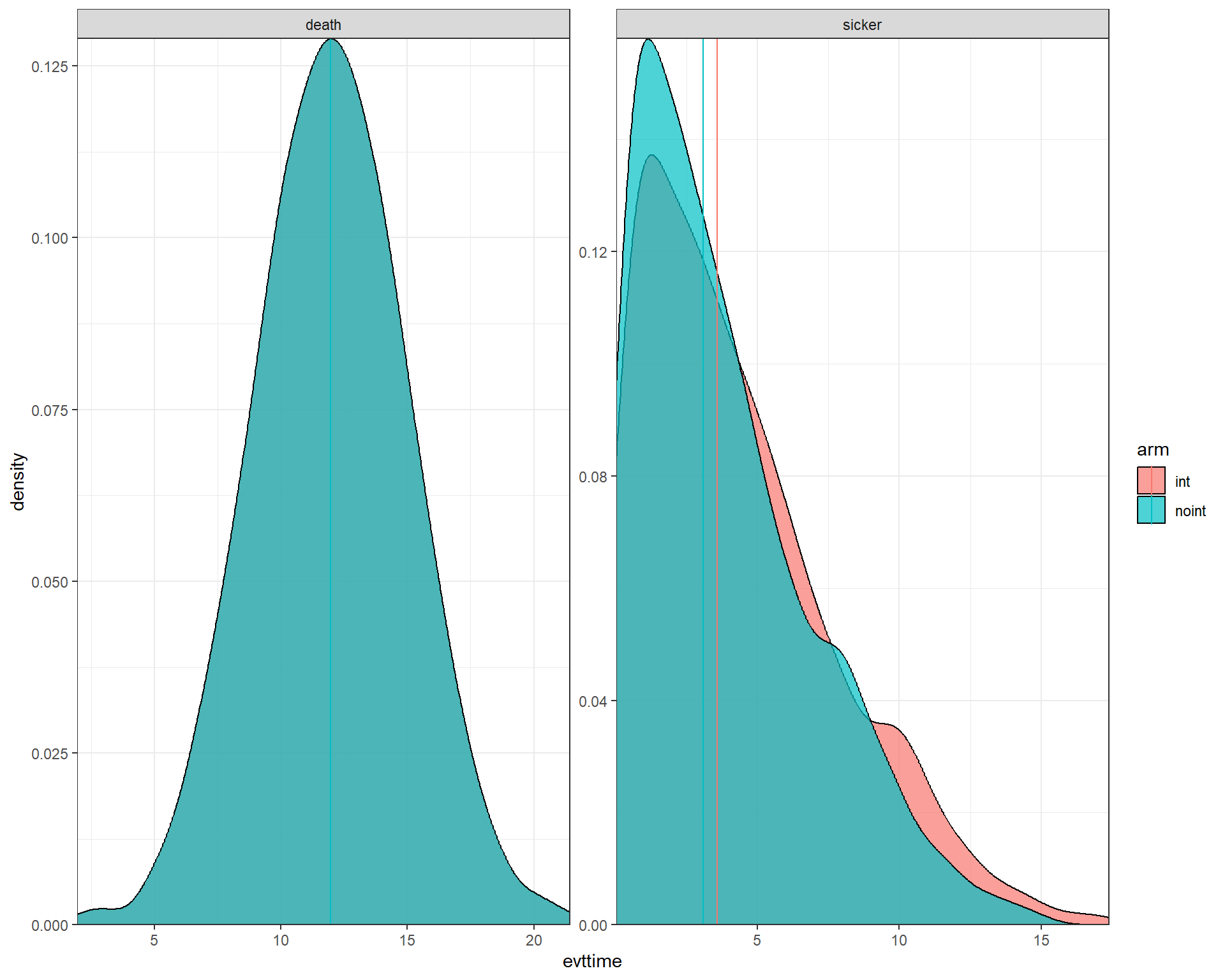The height and width of the screenshot is (980, 1225).
Task: Click the x-axis label 20 in death panel
Action: (533, 940)
